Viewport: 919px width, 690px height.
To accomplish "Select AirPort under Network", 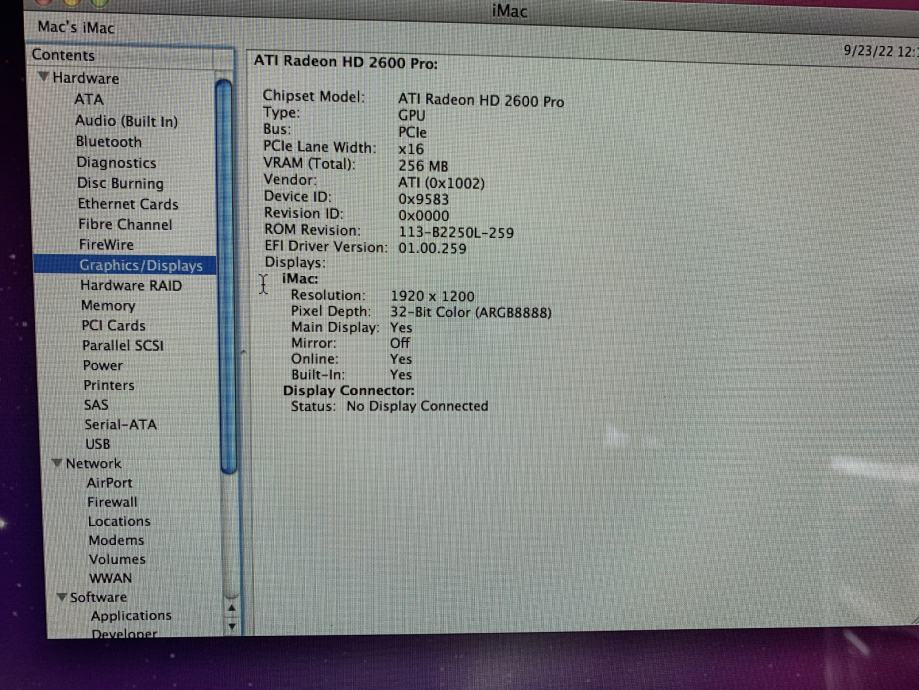I will (109, 482).
